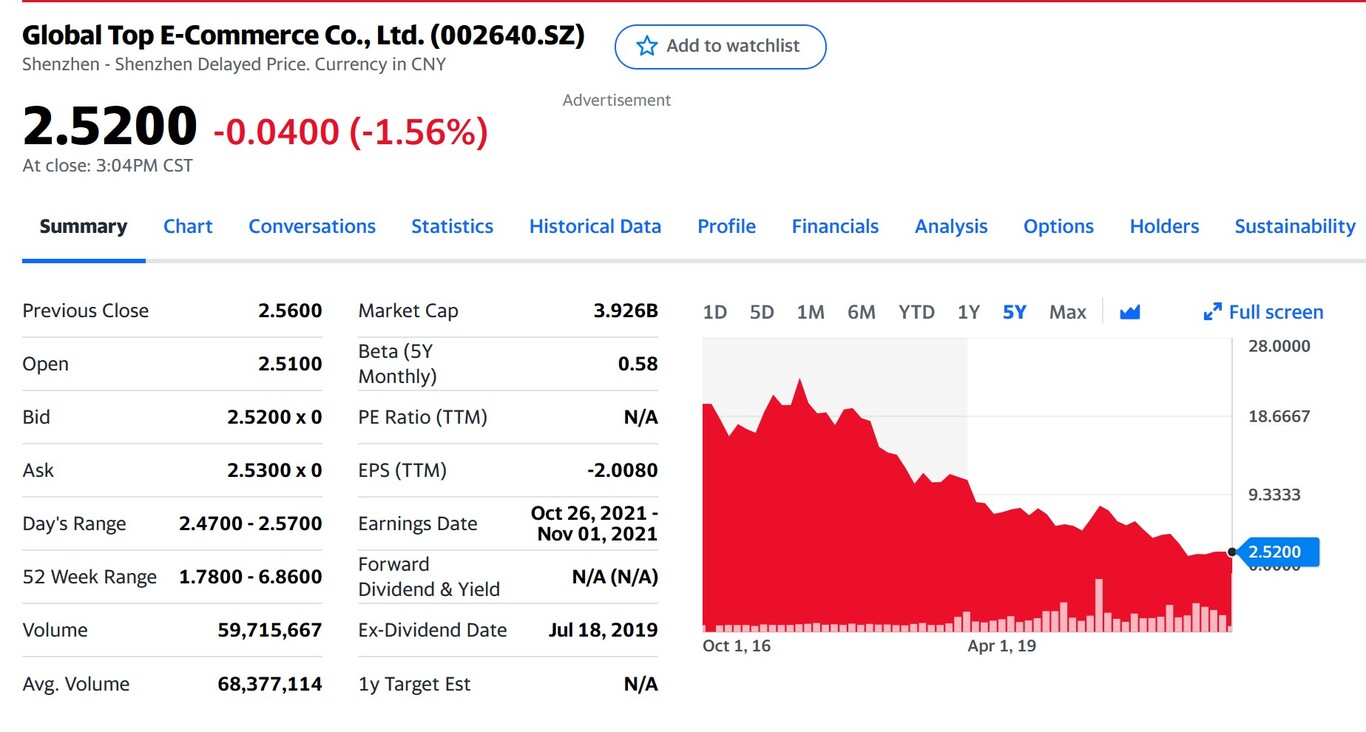Click the chart axis label 18.6667
This screenshot has width=1366, height=732.
tap(1279, 416)
